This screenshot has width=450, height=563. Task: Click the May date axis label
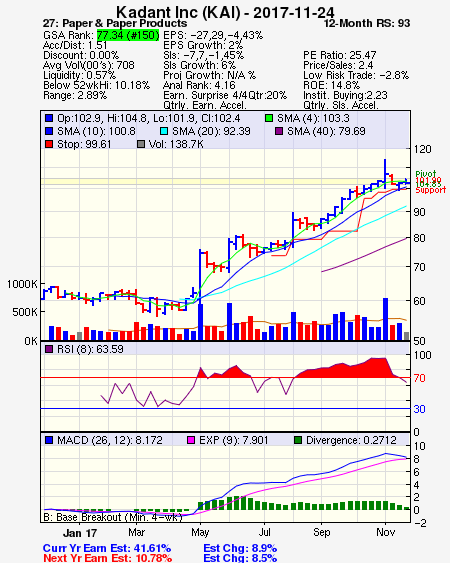pyautogui.click(x=200, y=532)
